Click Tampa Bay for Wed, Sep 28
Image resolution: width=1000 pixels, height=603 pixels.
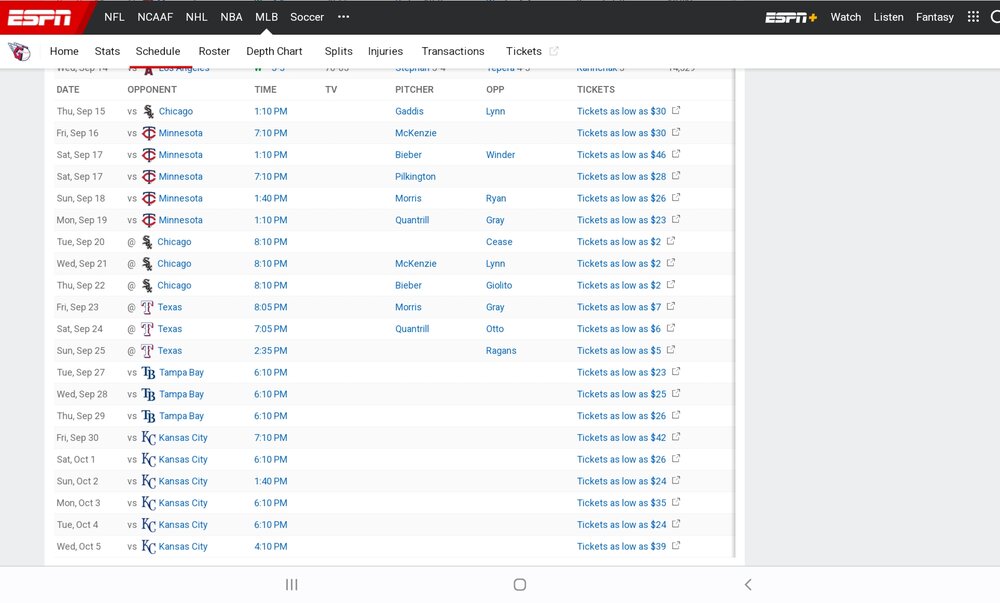click(181, 395)
